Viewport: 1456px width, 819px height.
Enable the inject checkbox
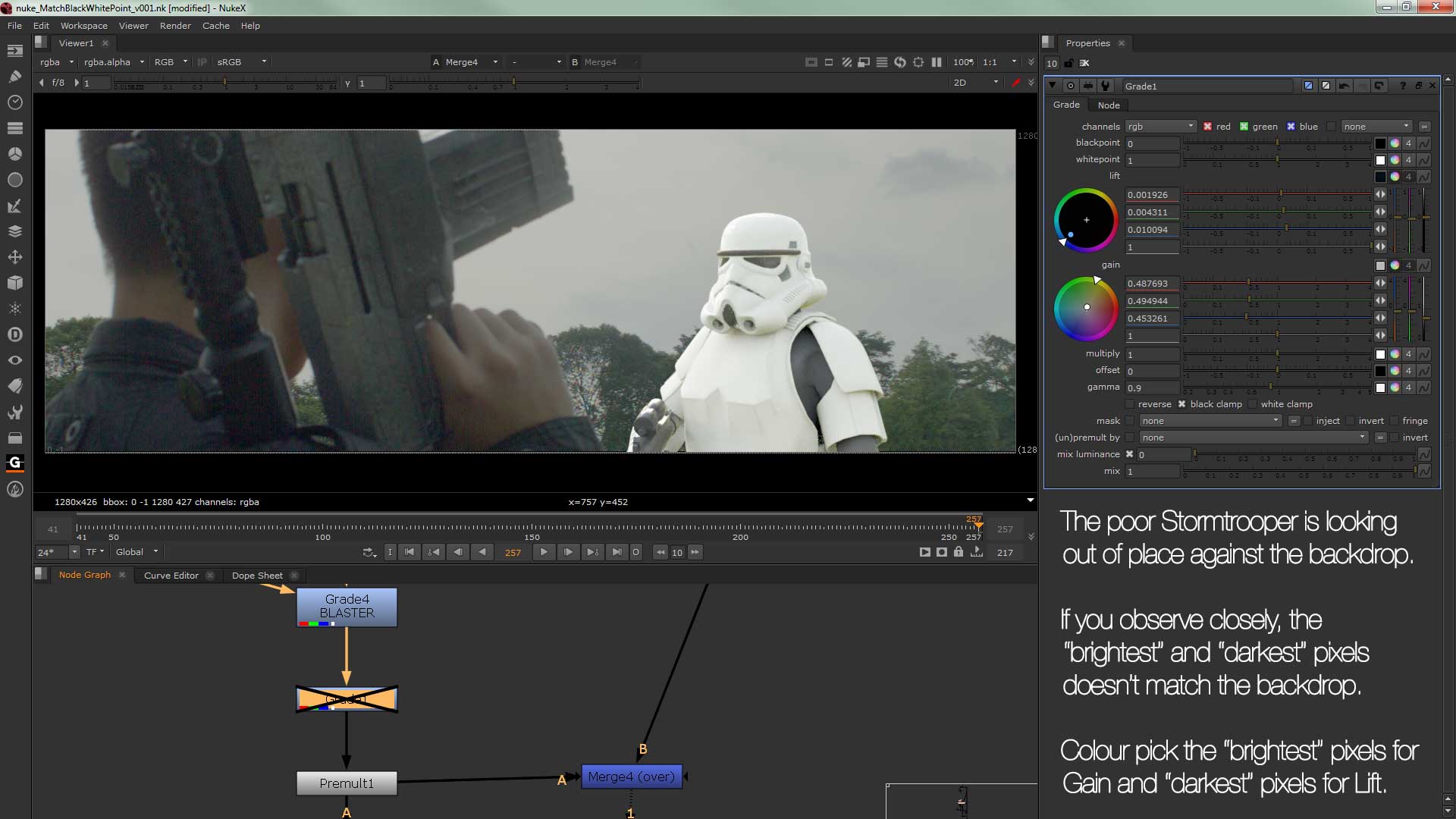click(1308, 421)
